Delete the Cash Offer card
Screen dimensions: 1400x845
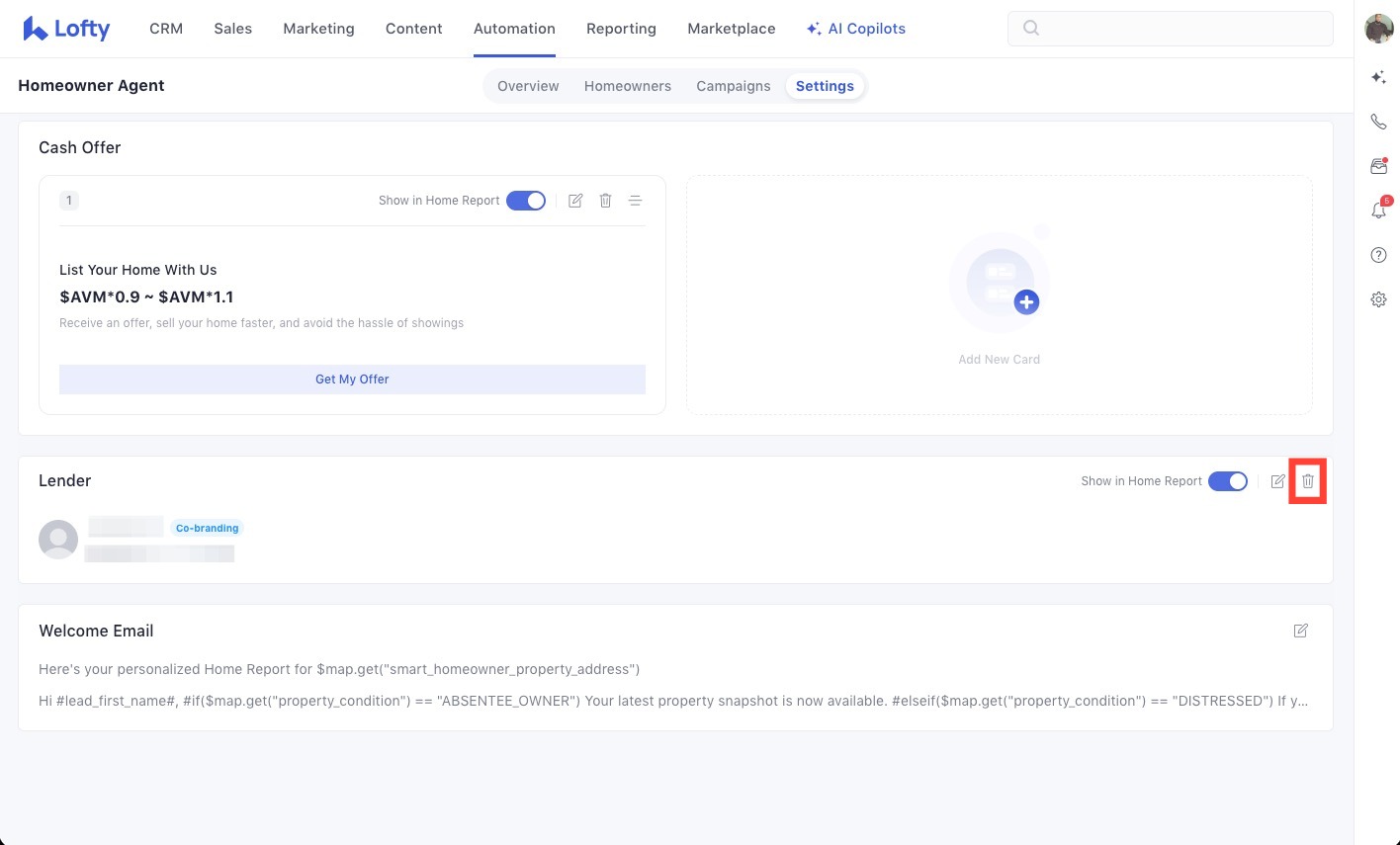[x=606, y=201]
